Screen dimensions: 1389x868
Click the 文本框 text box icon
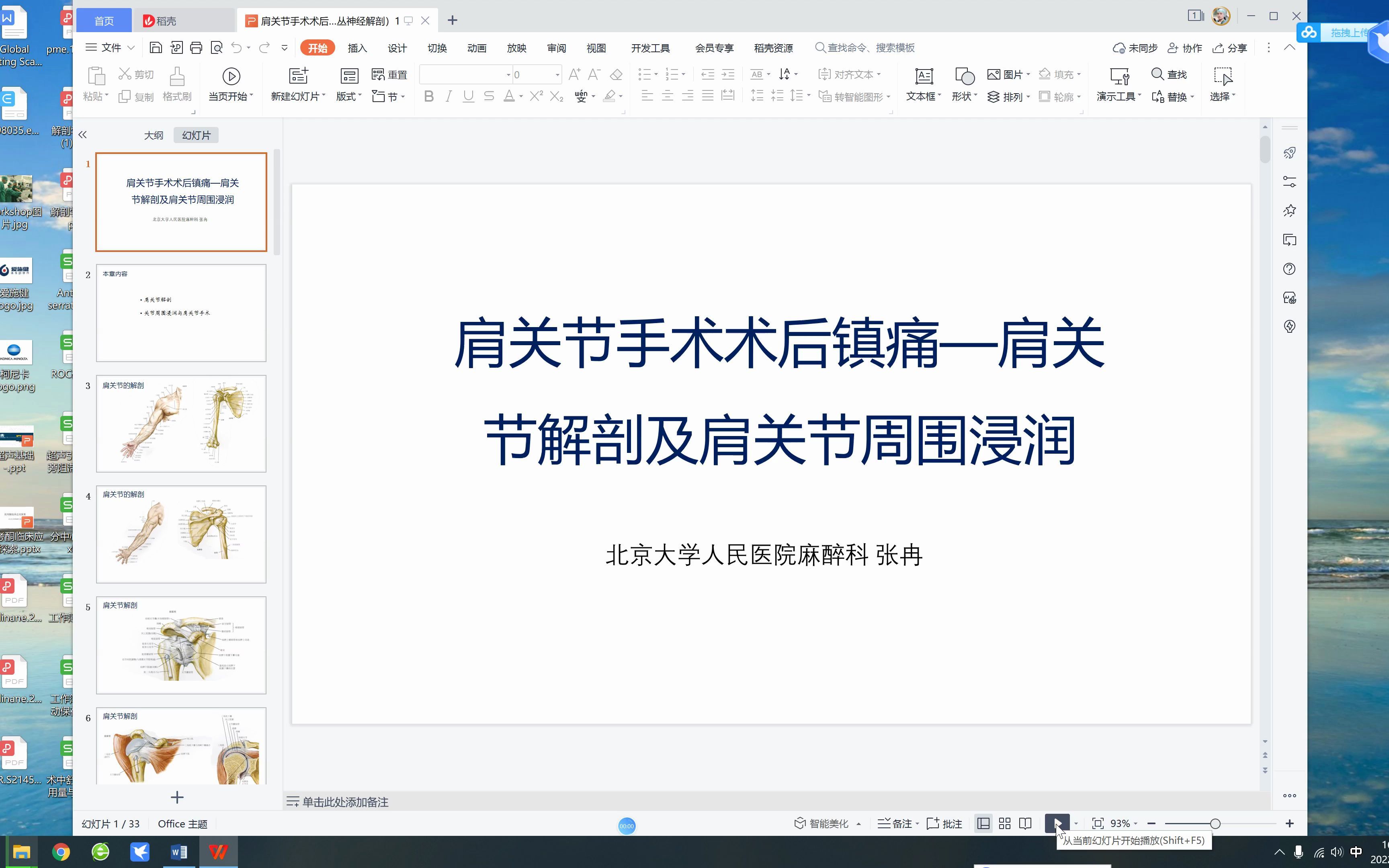coord(924,76)
